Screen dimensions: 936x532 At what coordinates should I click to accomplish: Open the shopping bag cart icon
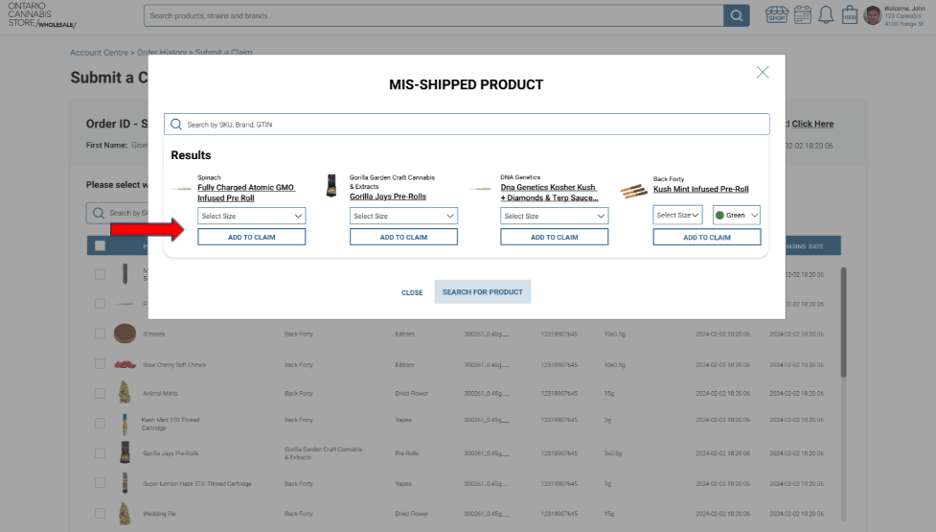pyautogui.click(x=849, y=15)
